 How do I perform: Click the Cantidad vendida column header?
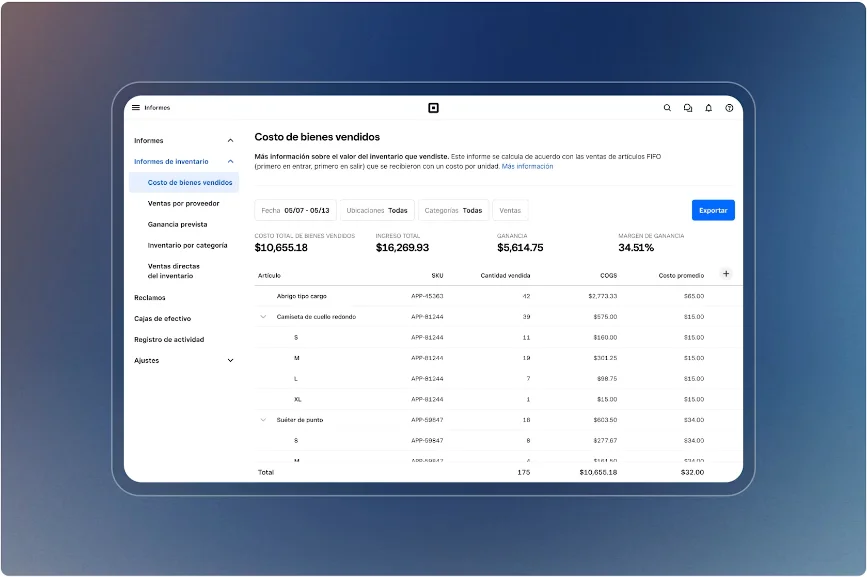pyautogui.click(x=505, y=275)
